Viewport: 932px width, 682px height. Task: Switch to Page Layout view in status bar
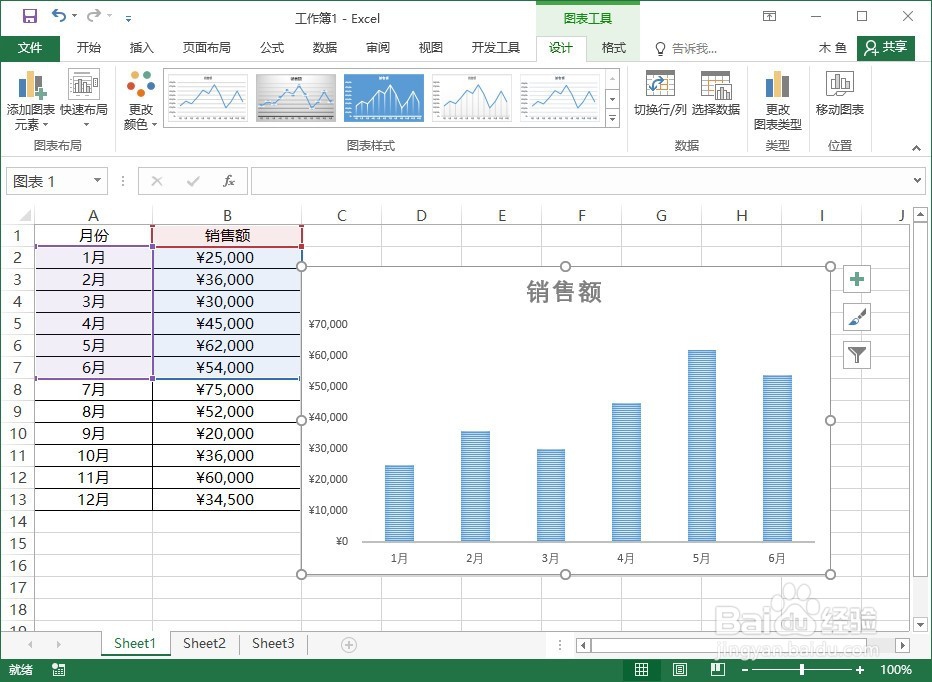point(679,669)
